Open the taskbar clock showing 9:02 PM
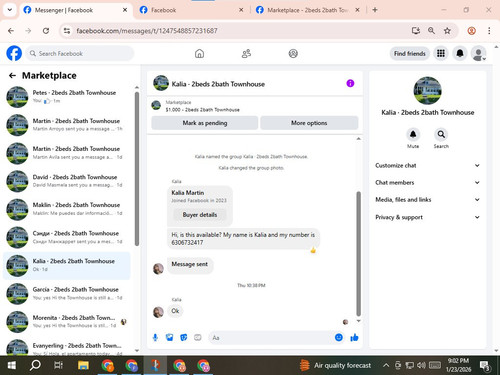This screenshot has height=375, width=500. 458,365
